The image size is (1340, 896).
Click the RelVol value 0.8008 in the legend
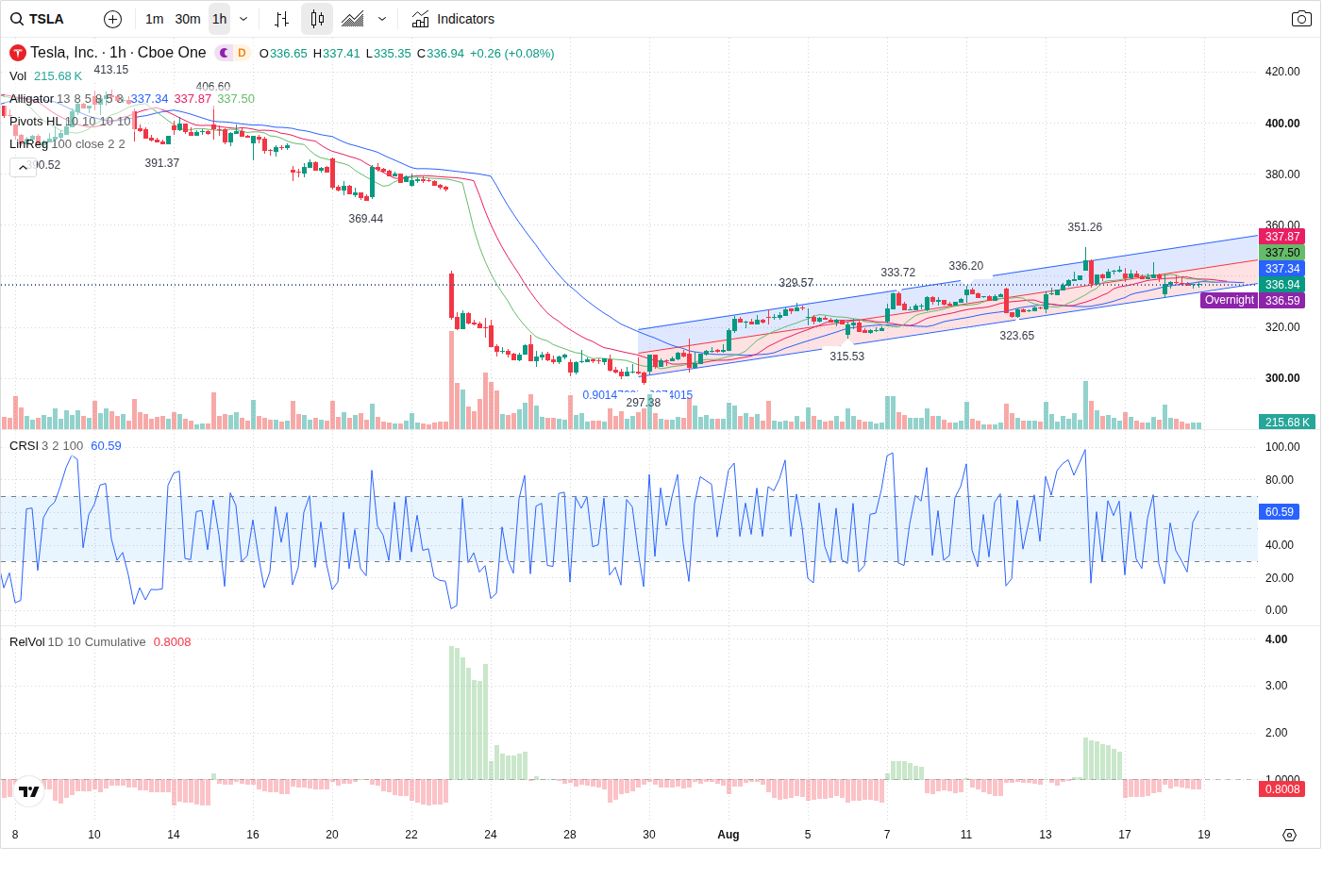tap(172, 642)
